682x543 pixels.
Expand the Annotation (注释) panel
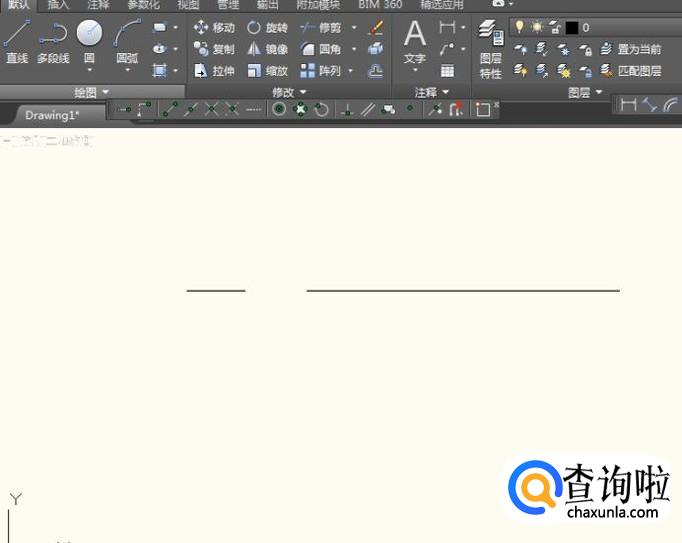click(431, 92)
